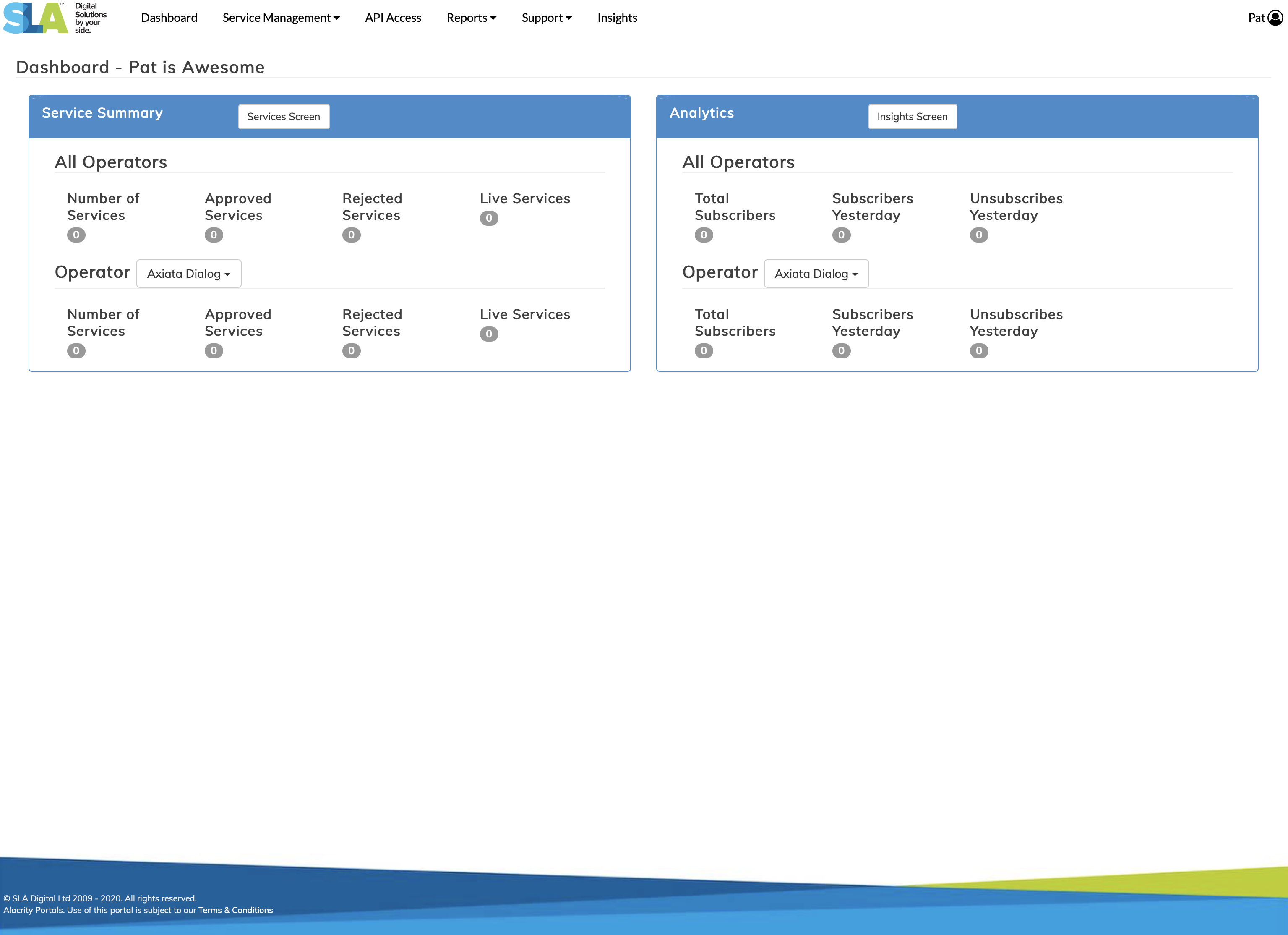Open the Support dropdown menu

[x=546, y=18]
